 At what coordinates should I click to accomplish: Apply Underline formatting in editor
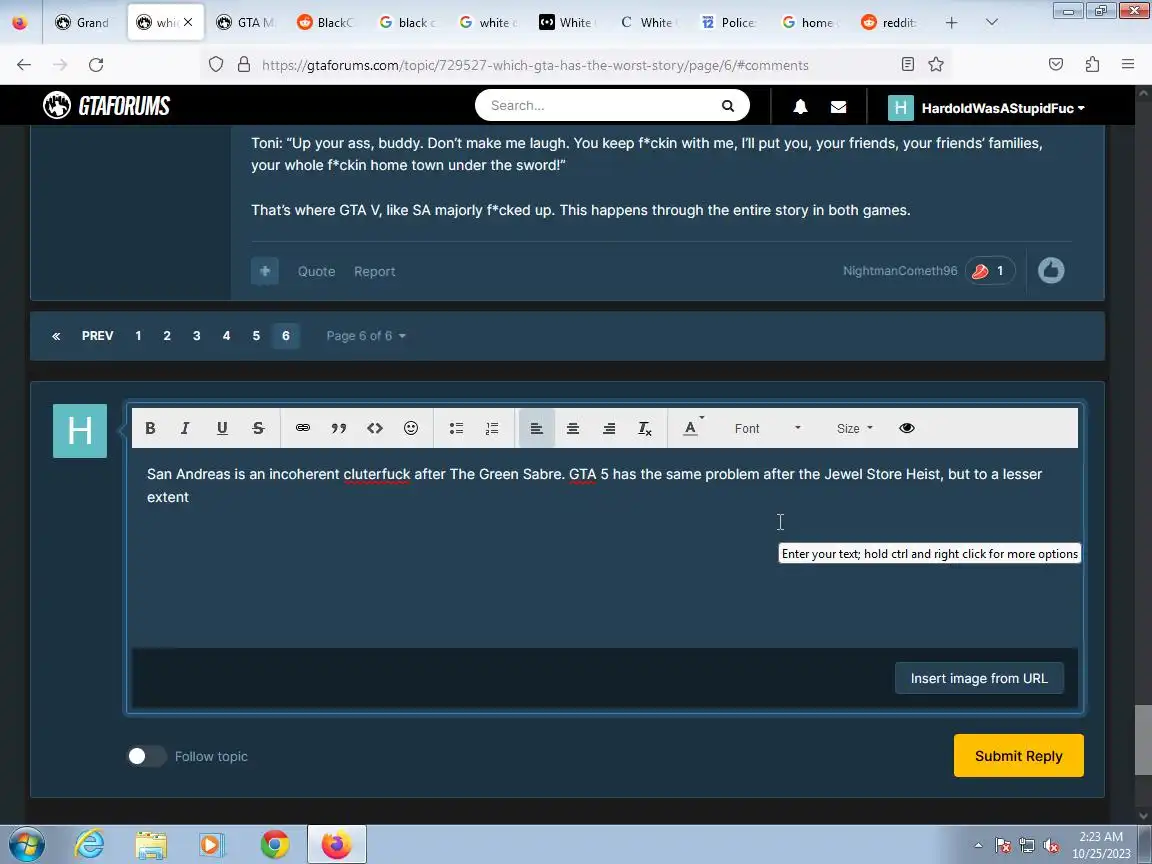pos(222,428)
